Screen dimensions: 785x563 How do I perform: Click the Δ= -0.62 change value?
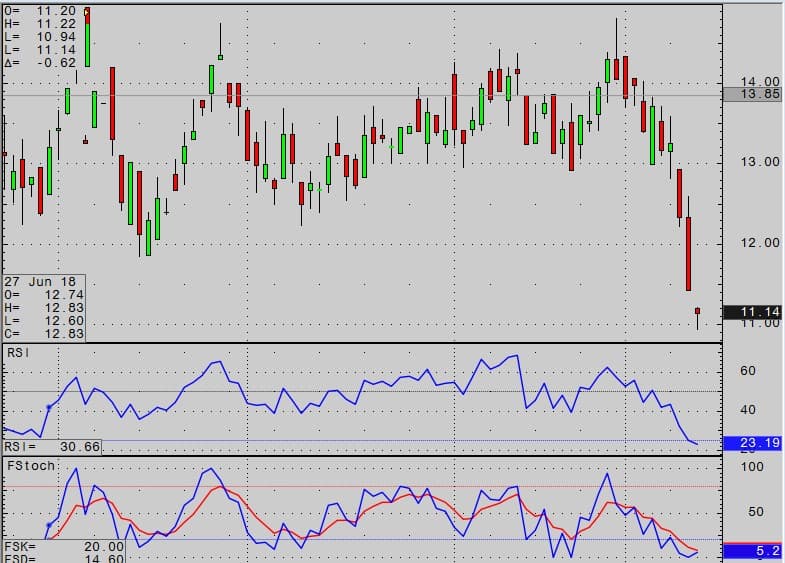[40, 63]
